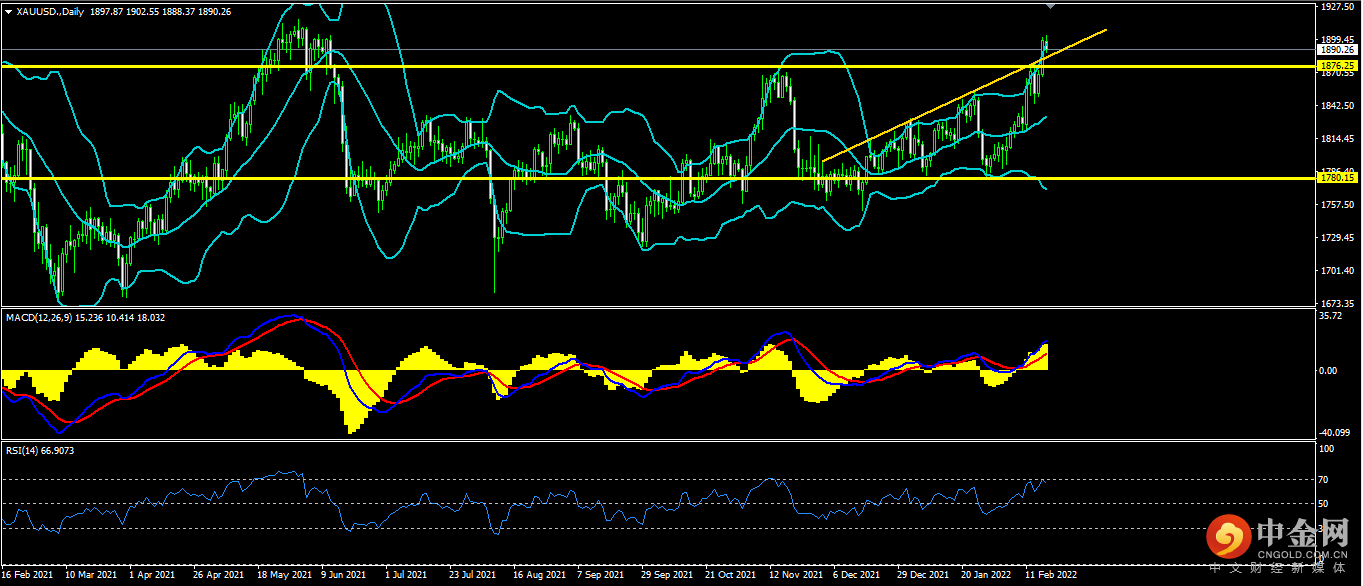Open the chart menu triangle beside XAUUSD
The width and height of the screenshot is (1363, 586).
(8, 10)
